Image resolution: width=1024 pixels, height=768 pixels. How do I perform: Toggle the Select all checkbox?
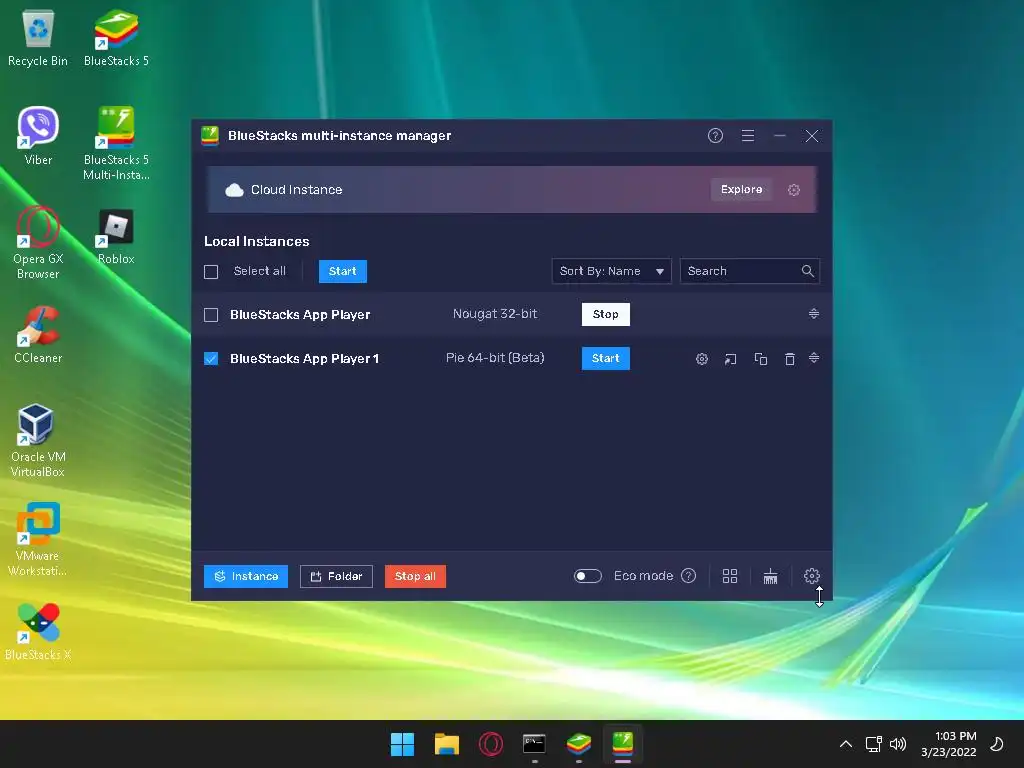[x=211, y=272]
